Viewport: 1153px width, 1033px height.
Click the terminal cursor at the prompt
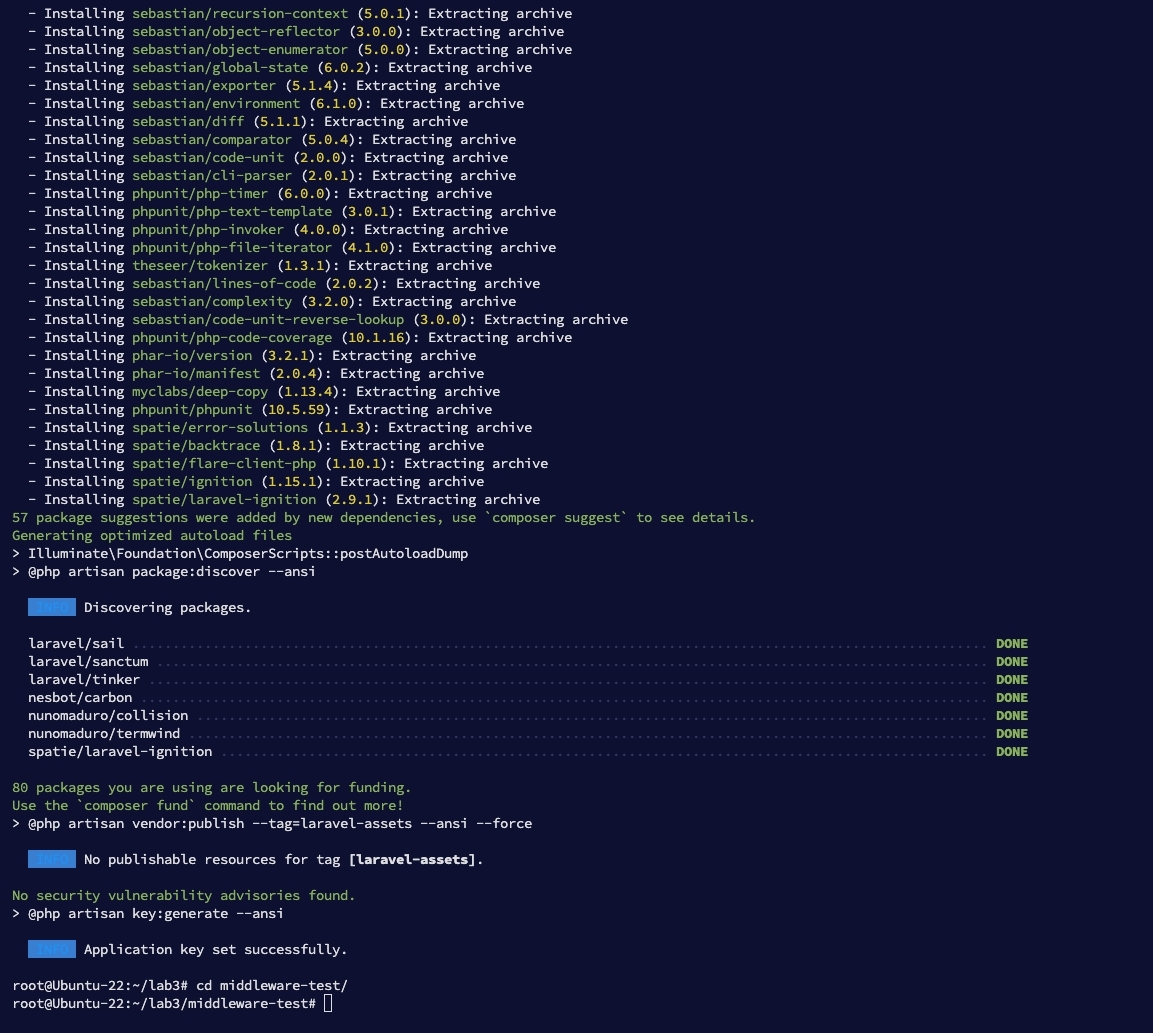328,1003
